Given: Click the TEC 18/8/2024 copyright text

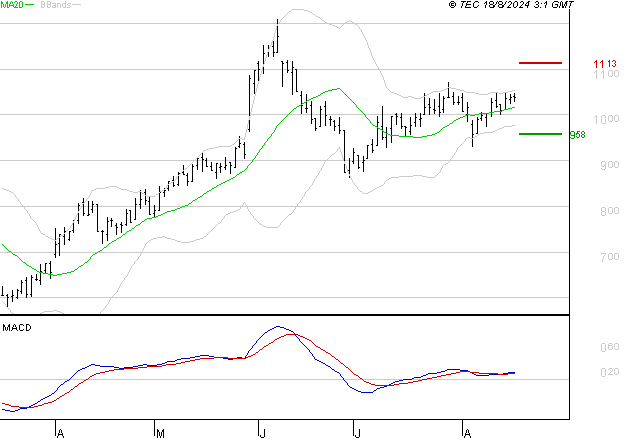Looking at the screenshot, I should pyautogui.click(x=511, y=5).
